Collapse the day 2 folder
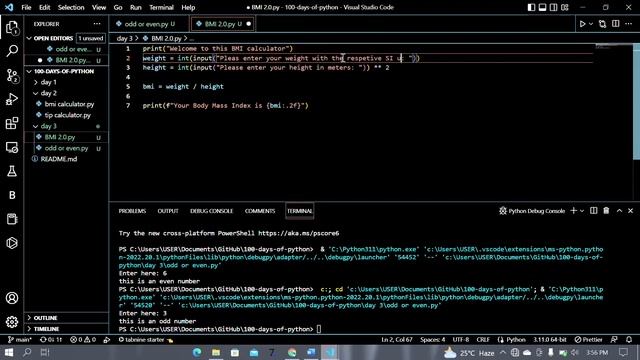This screenshot has width=640, height=360. click(49, 93)
